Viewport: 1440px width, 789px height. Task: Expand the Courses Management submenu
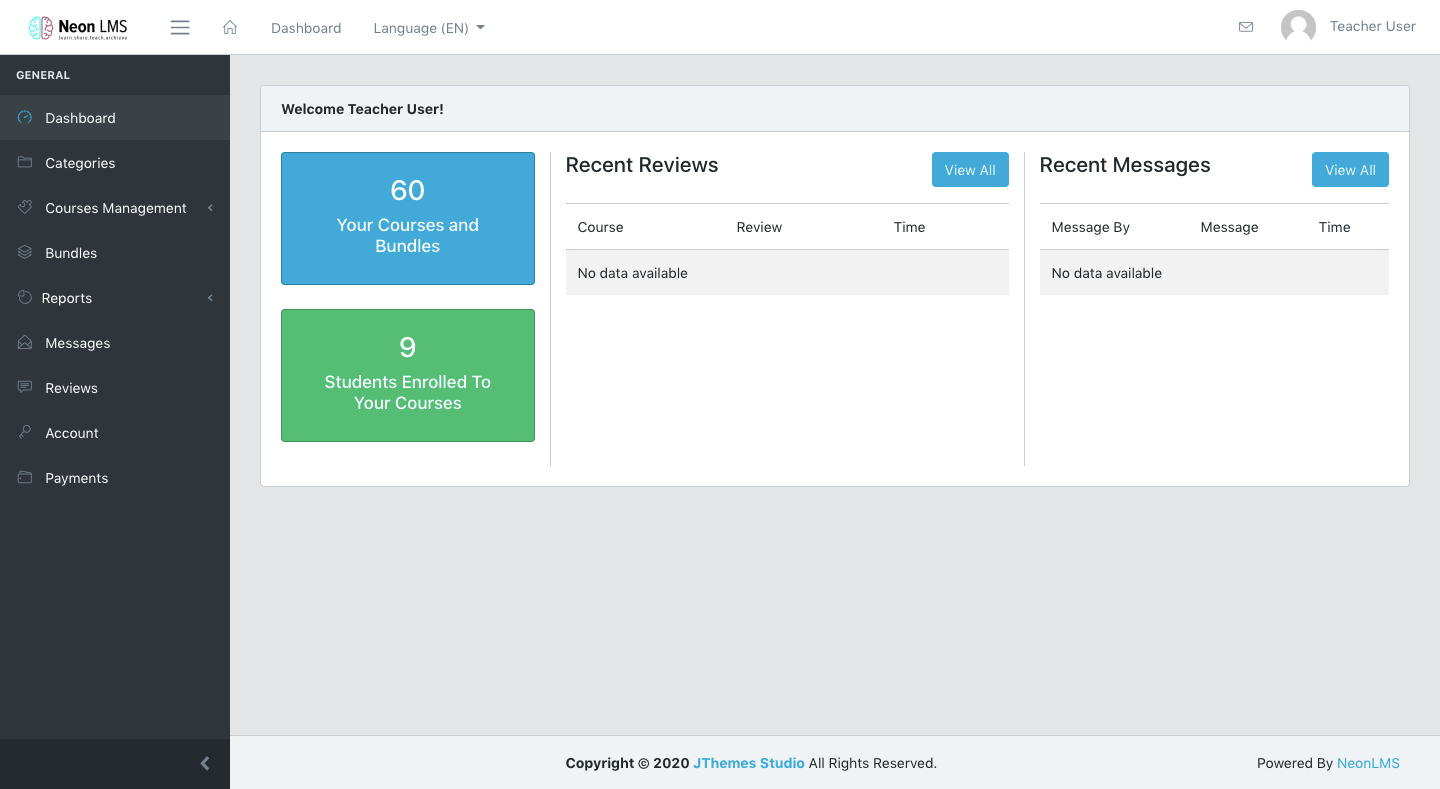(x=115, y=208)
